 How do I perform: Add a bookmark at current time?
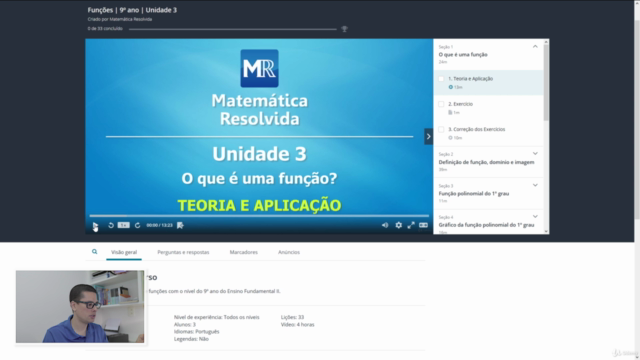pos(180,225)
